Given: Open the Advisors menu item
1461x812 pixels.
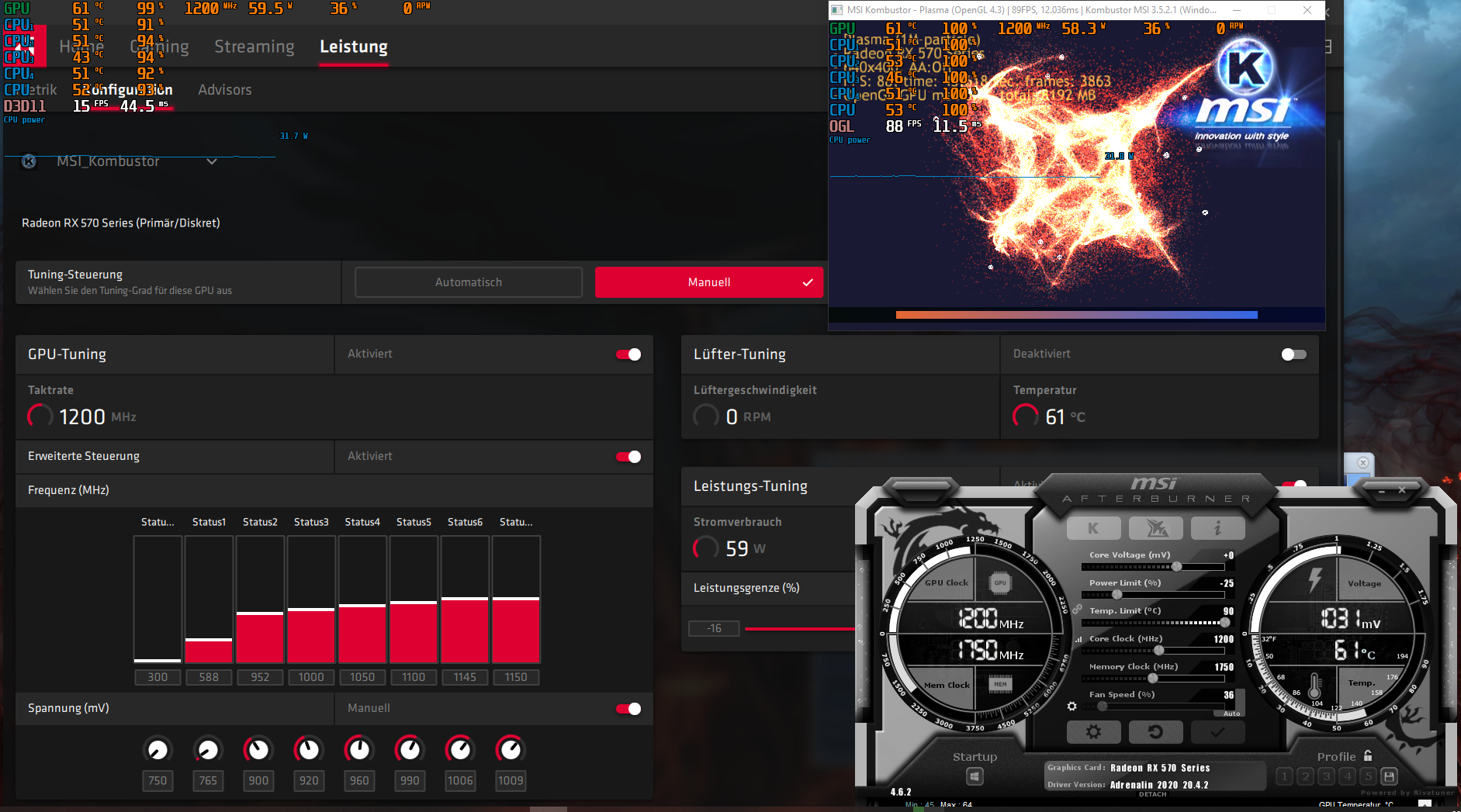Looking at the screenshot, I should tap(224, 90).
